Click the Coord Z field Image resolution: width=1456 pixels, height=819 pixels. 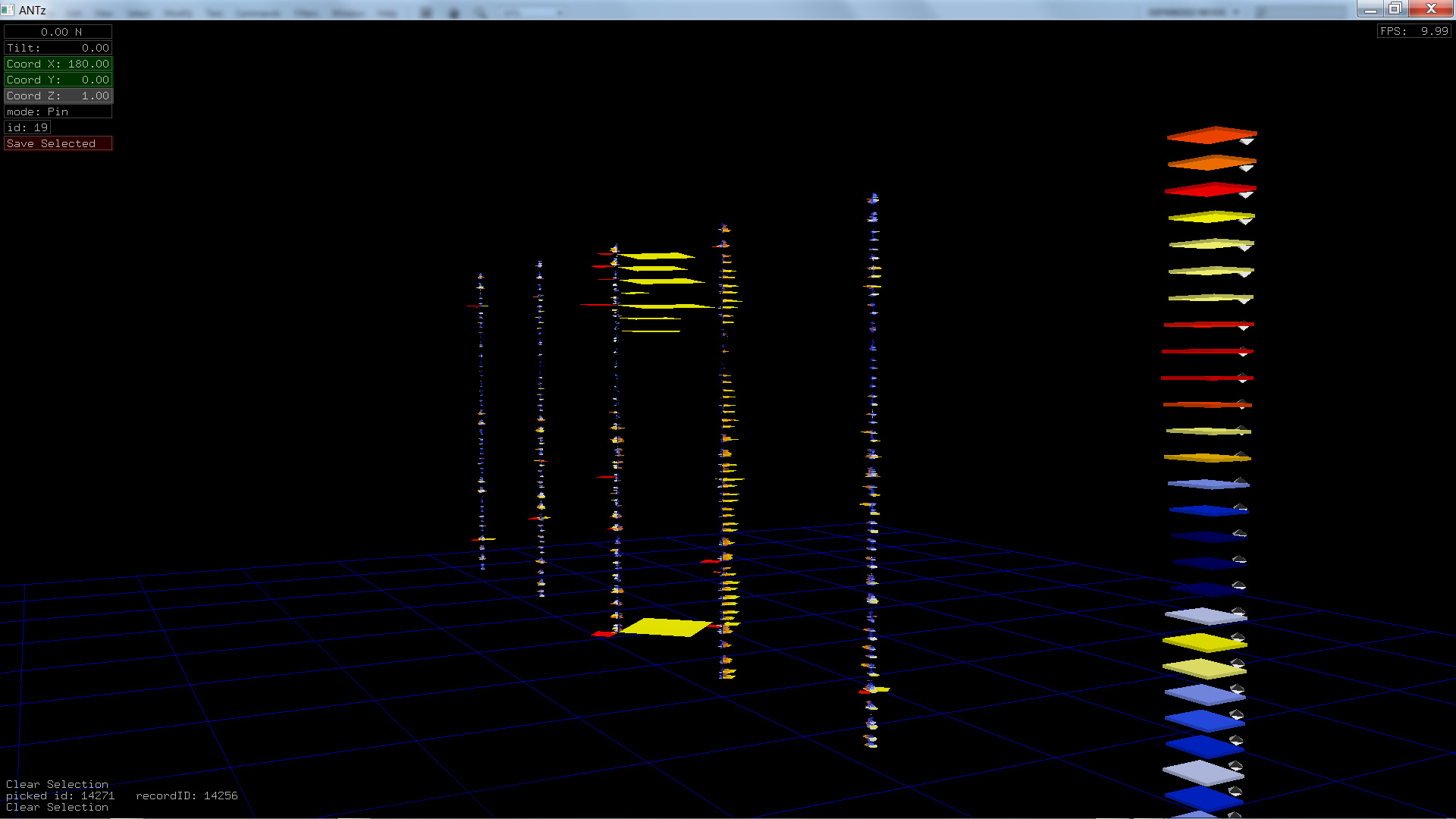coord(58,96)
